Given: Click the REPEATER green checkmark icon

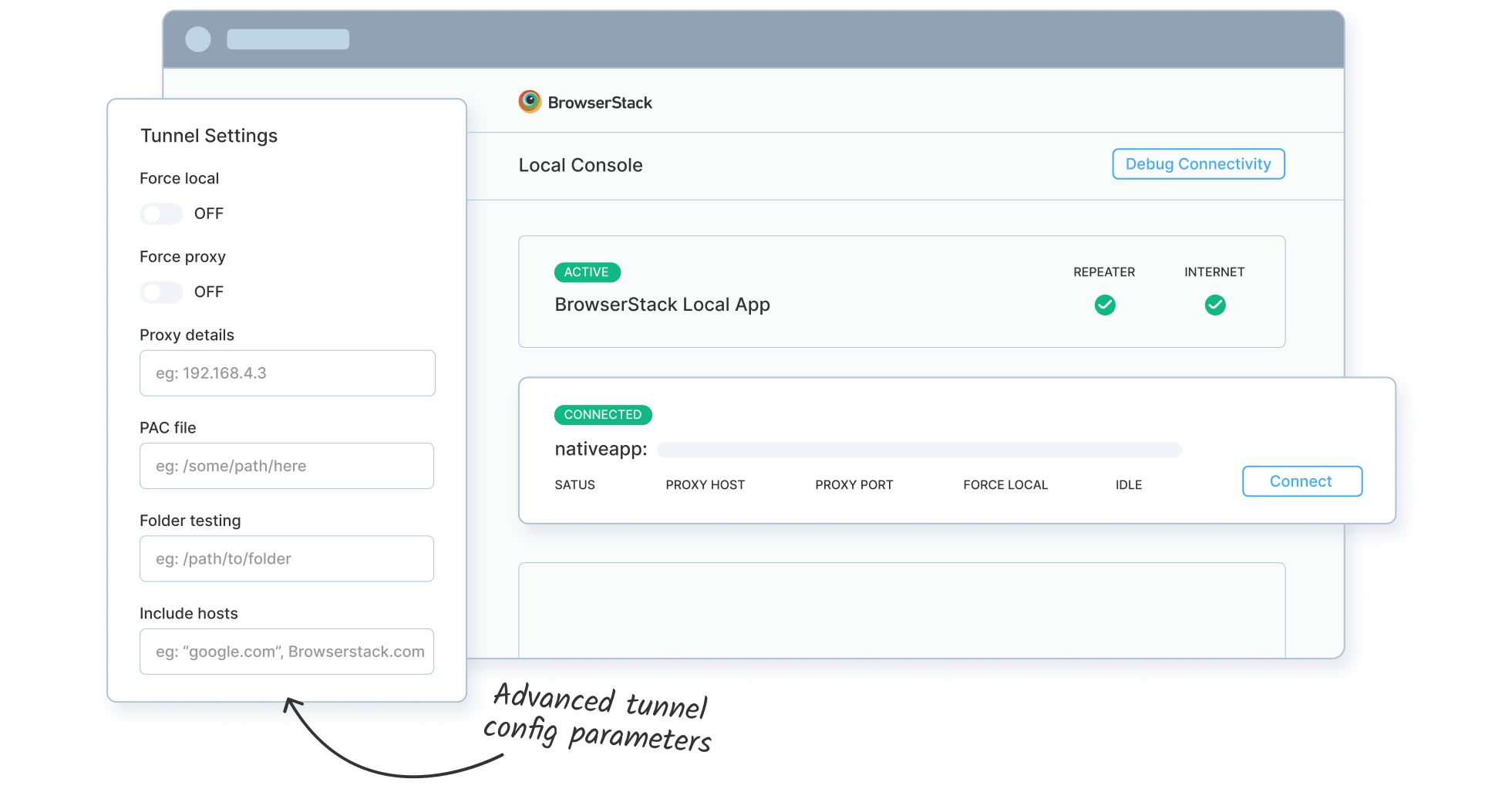Looking at the screenshot, I should pyautogui.click(x=1105, y=305).
